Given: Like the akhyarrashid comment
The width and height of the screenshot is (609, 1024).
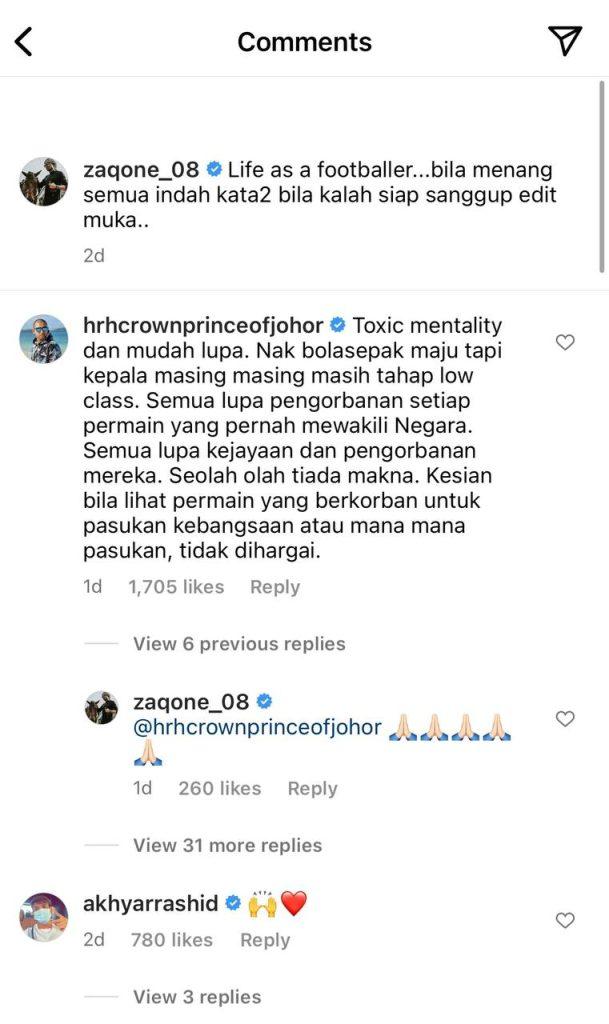Looking at the screenshot, I should point(565,920).
